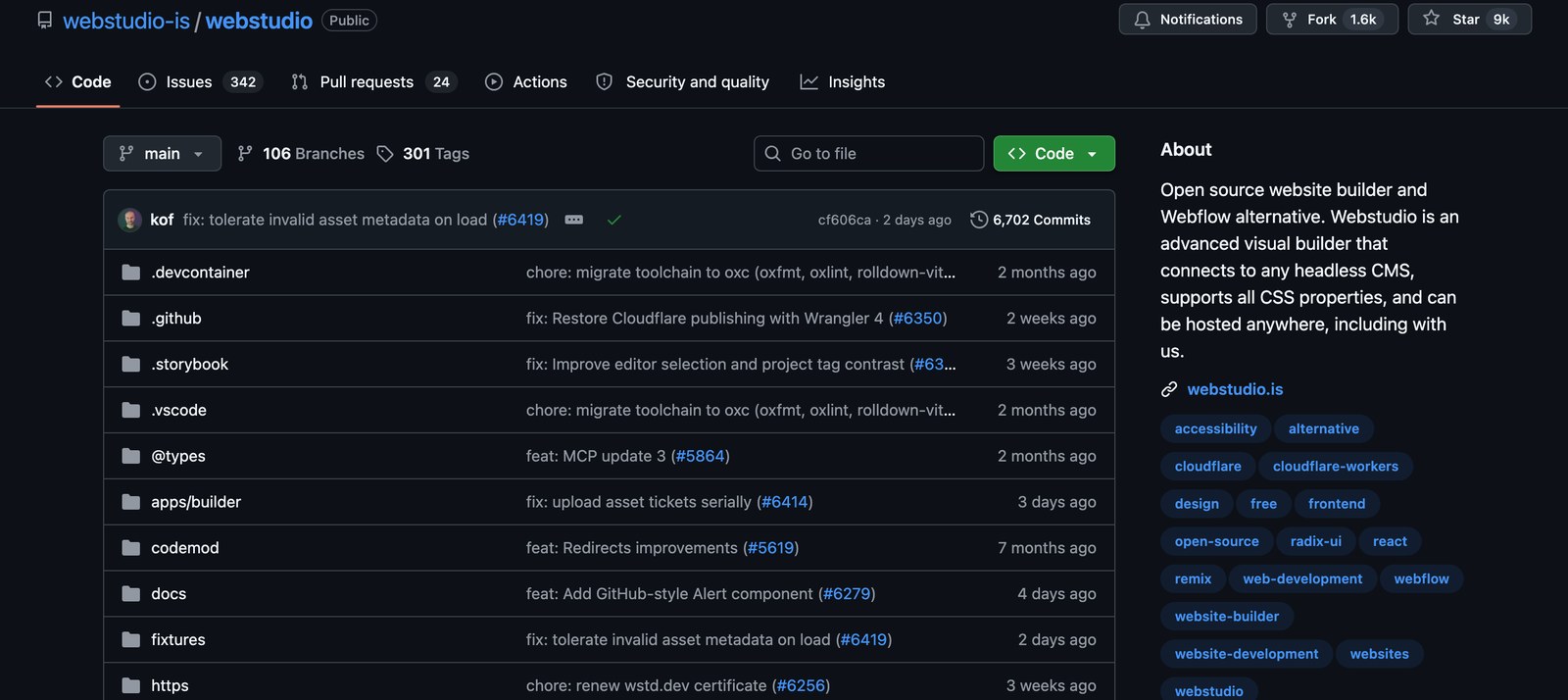Click the green checkmark commit status
Image resolution: width=1568 pixels, height=700 pixels.
(x=614, y=220)
